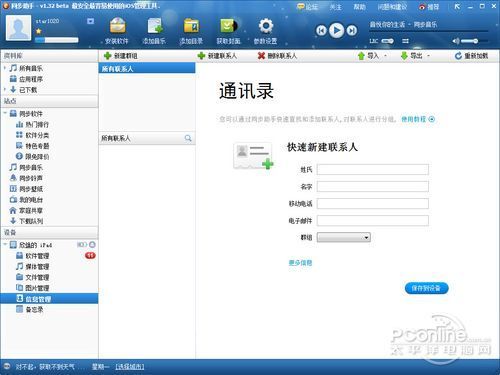This screenshot has height=375, width=500.
Task: Click 保存到设备 save to device button
Action: tap(427, 288)
